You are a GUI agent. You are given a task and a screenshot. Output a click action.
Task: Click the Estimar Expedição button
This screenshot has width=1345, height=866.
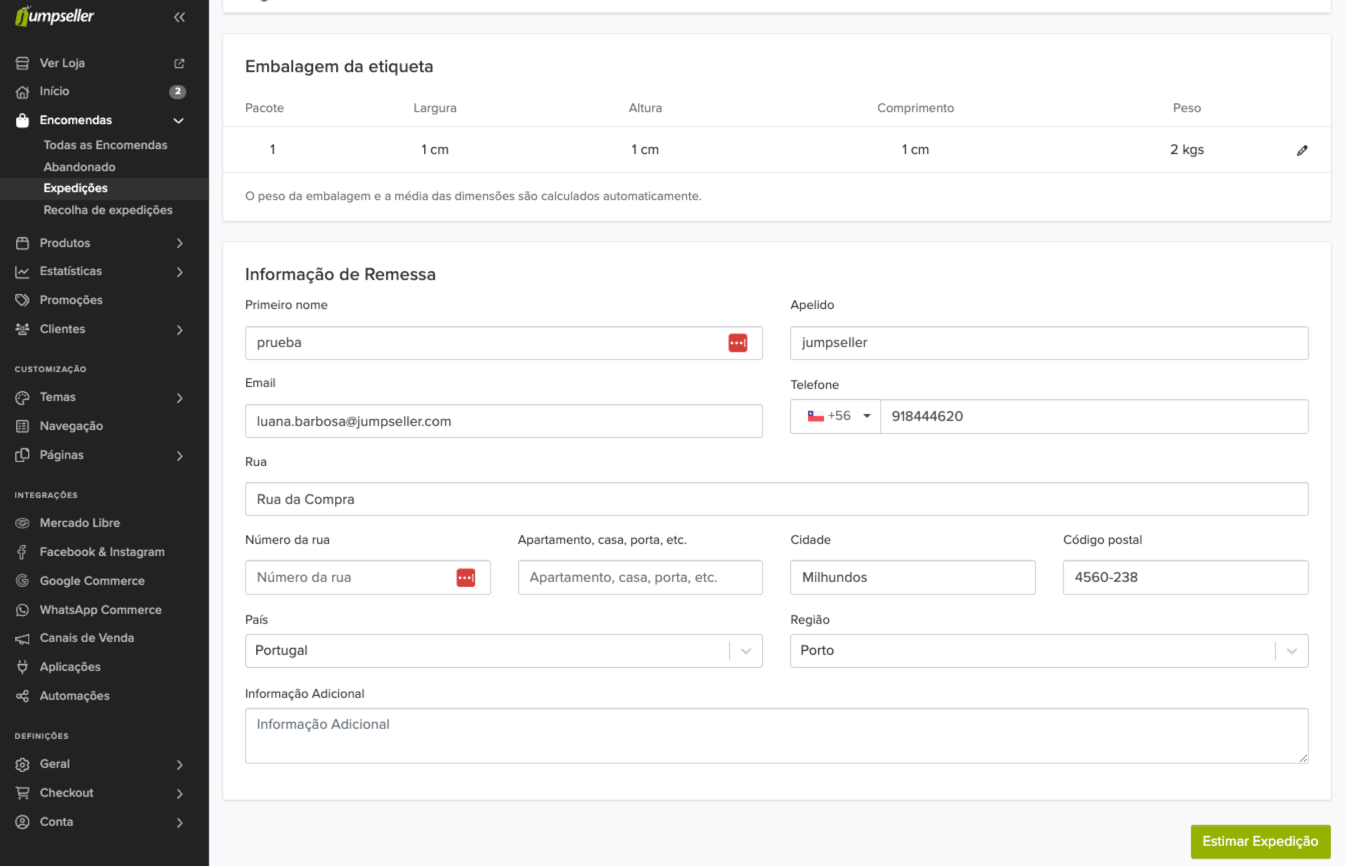tap(1260, 841)
